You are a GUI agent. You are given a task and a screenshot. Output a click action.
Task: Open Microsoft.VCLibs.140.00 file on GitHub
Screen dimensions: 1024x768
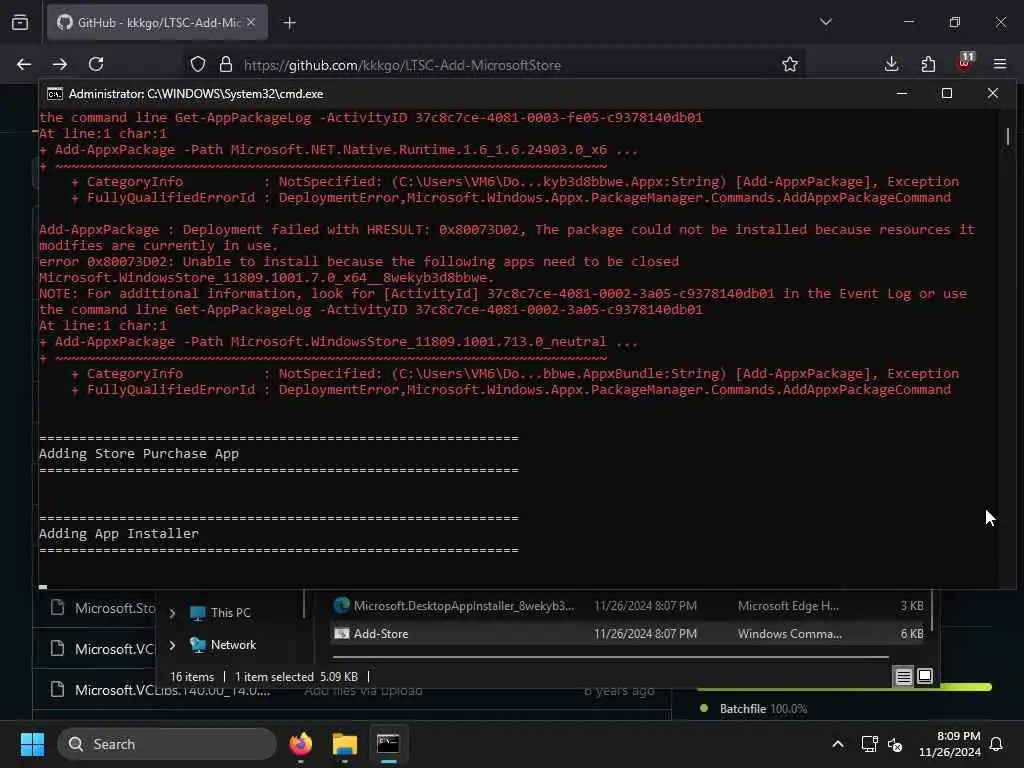(172, 690)
